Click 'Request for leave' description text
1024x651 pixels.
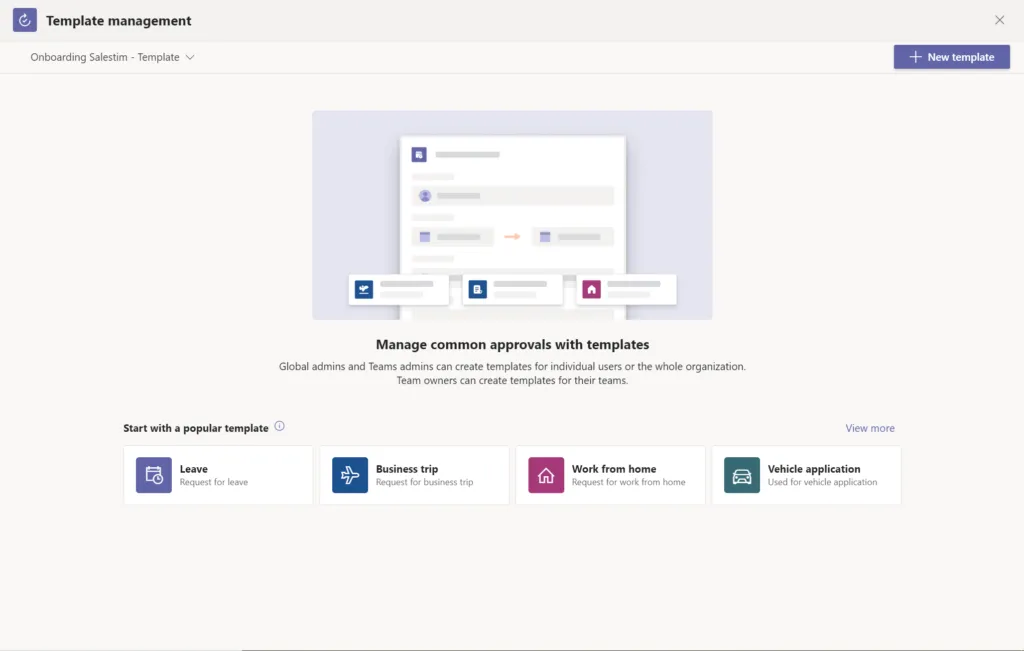214,483
